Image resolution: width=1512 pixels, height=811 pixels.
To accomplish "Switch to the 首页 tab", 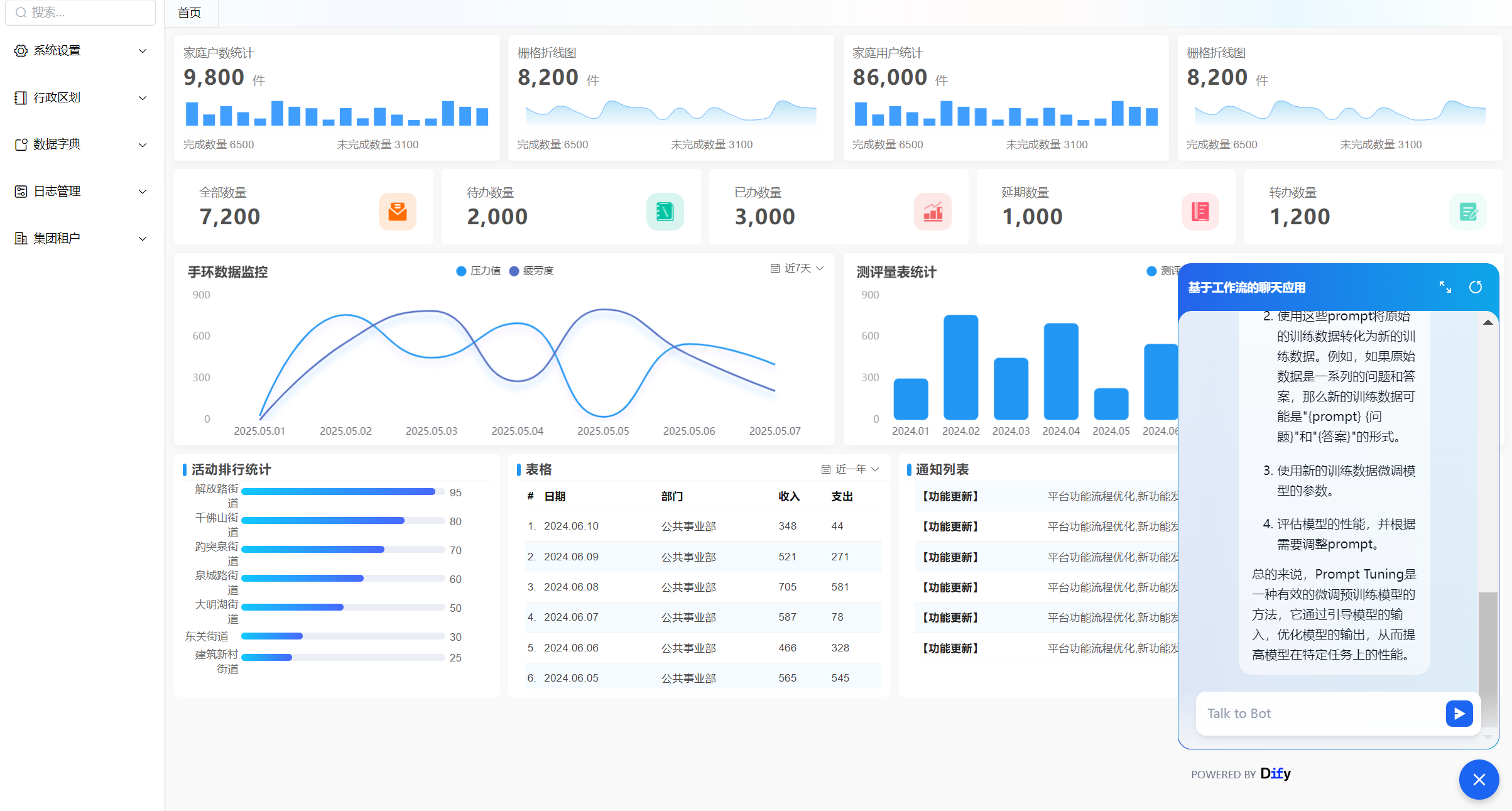I will [x=190, y=13].
